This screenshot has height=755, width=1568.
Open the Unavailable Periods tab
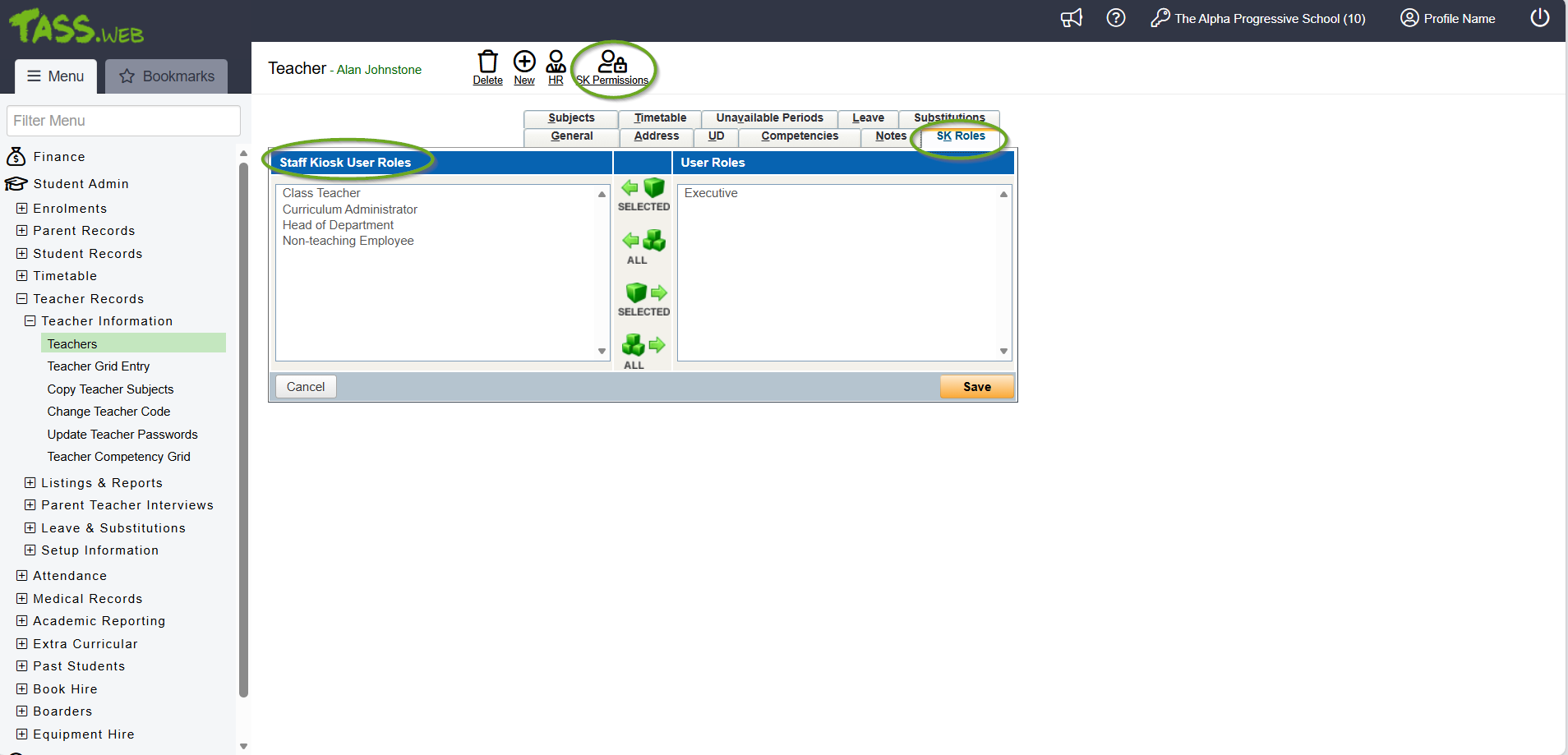click(x=769, y=118)
